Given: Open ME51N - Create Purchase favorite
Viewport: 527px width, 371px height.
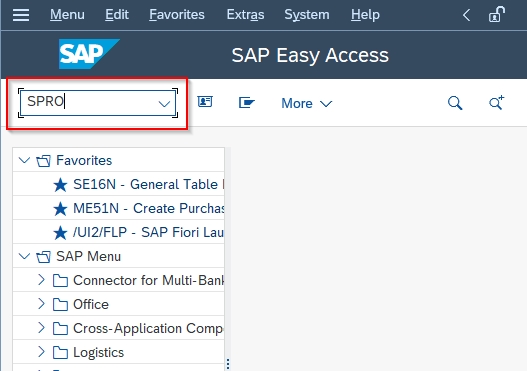Looking at the screenshot, I should tap(148, 208).
